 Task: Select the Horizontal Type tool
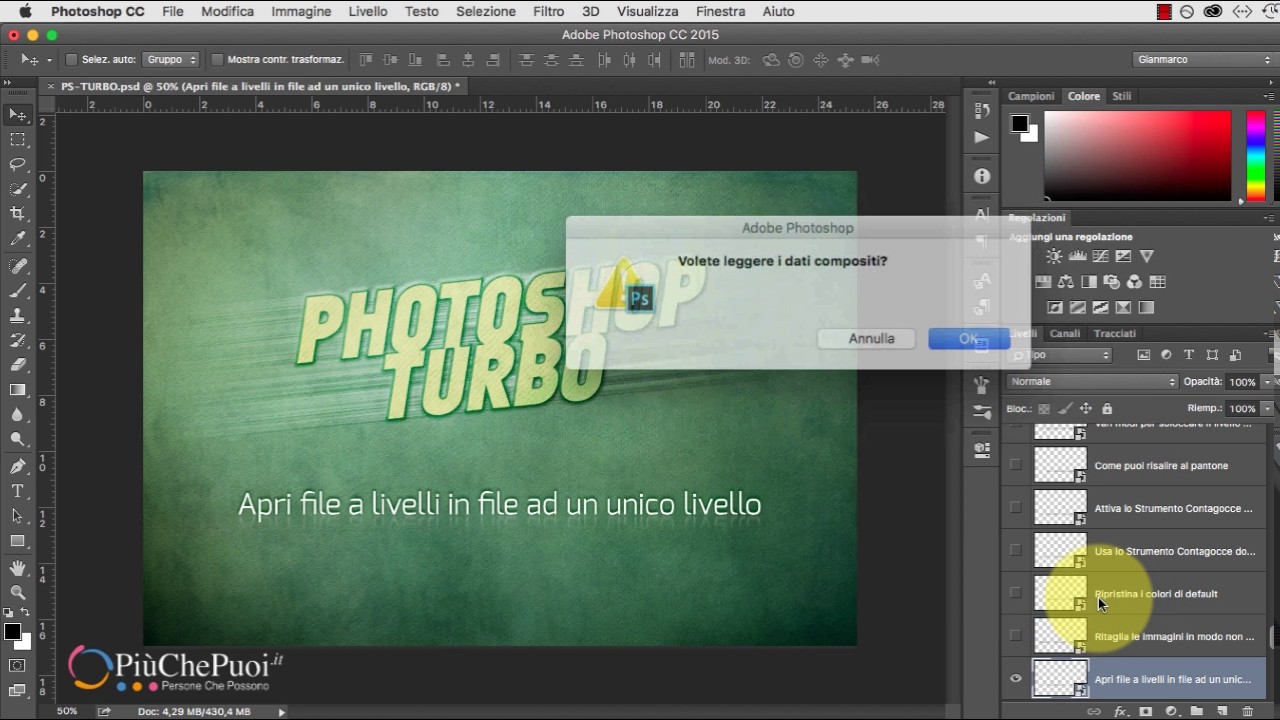[18, 492]
